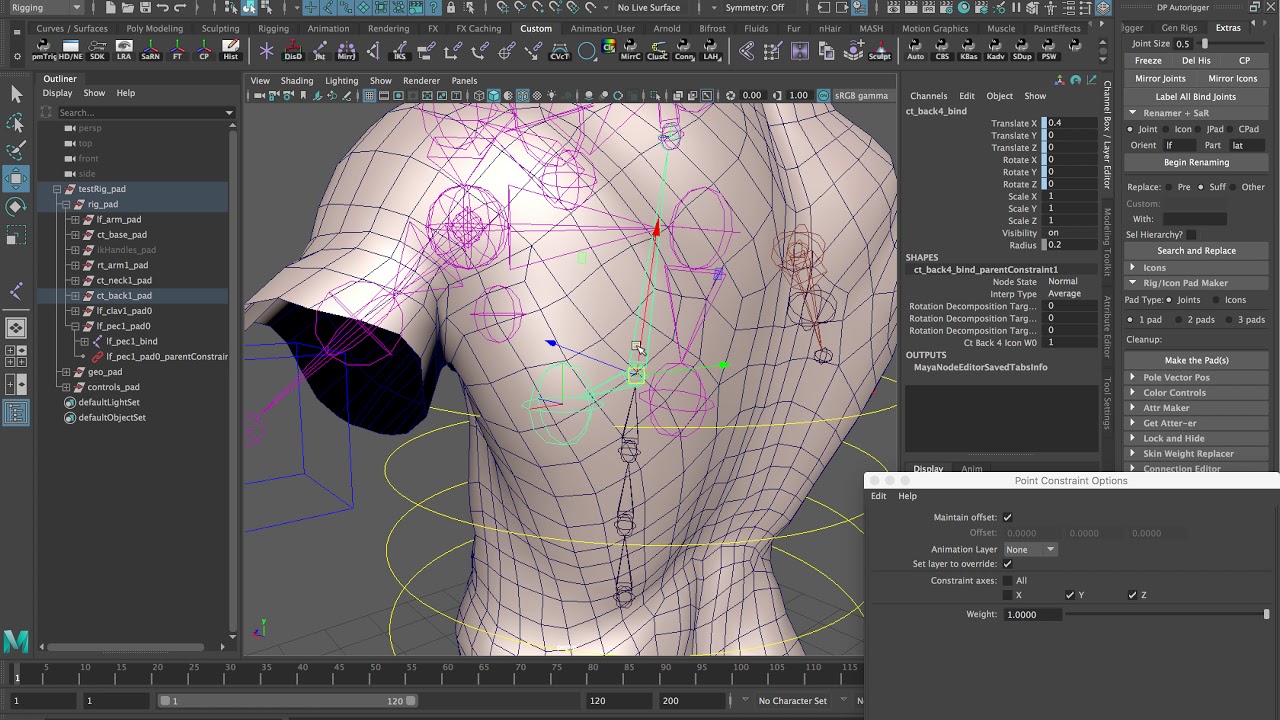This screenshot has width=1280, height=720.
Task: Click the DisD shelf icon
Action: tap(293, 50)
